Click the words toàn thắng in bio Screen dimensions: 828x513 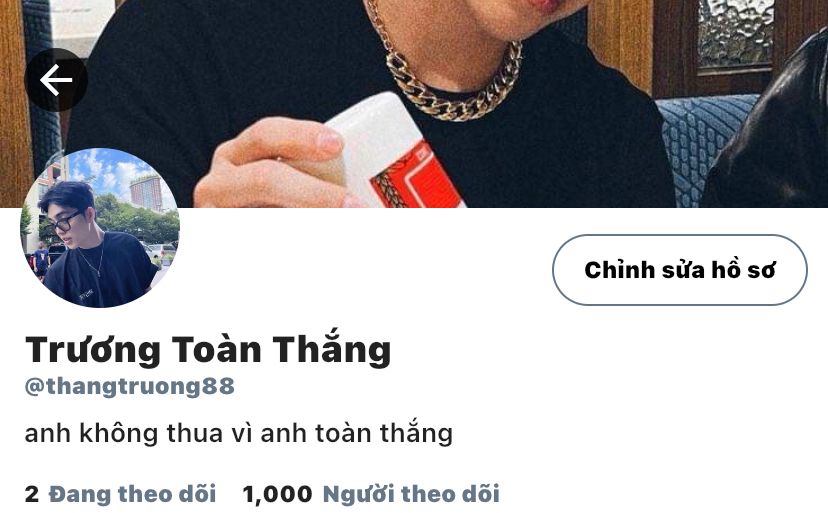(384, 433)
